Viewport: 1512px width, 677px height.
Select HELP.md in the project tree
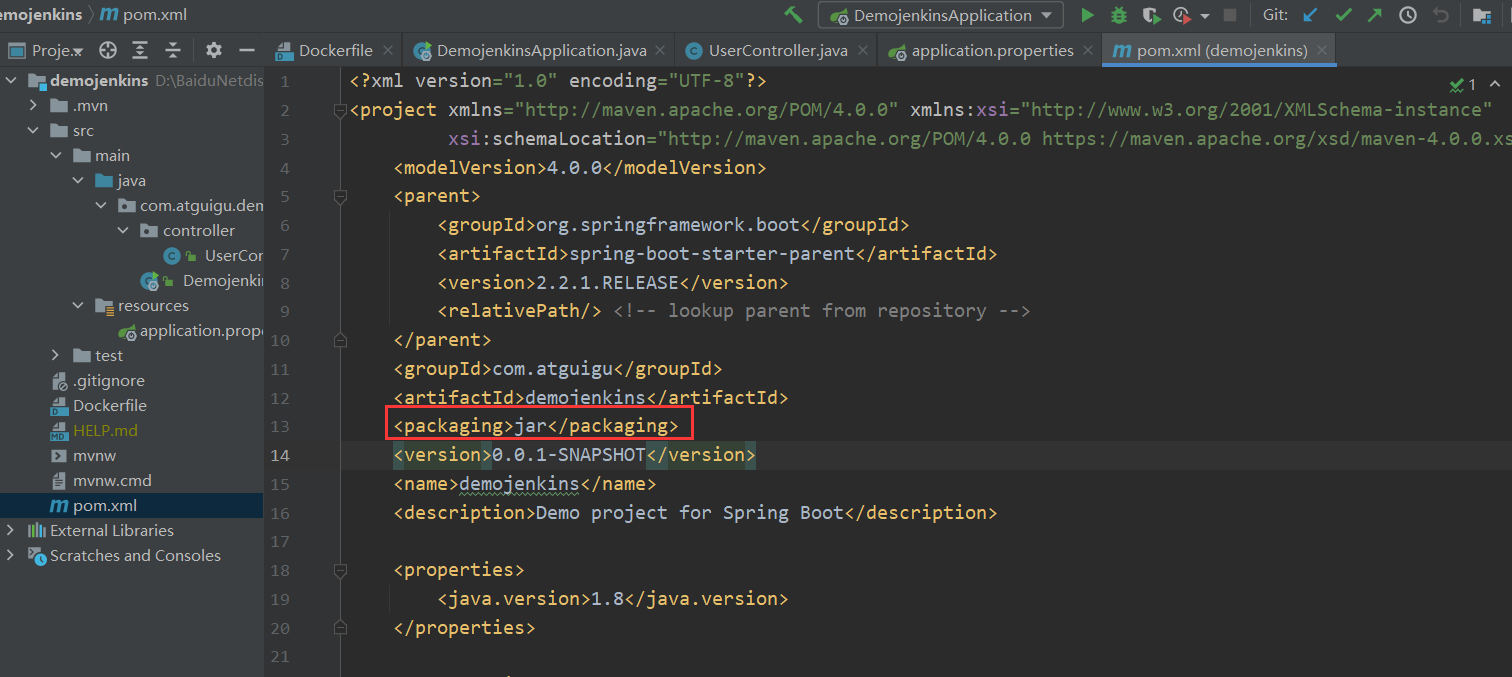pyautogui.click(x=94, y=431)
